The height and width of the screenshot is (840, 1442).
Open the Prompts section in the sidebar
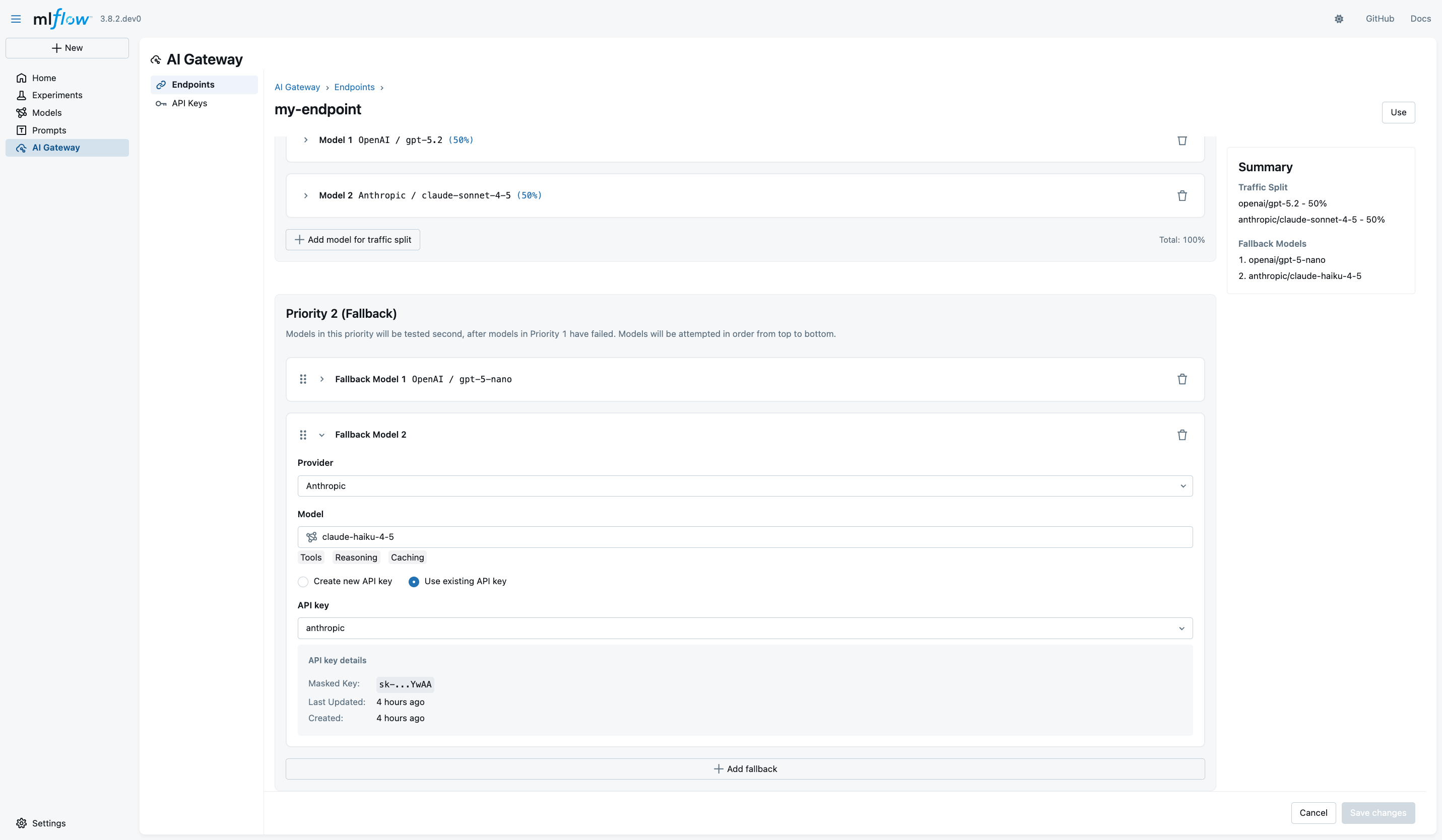[49, 130]
